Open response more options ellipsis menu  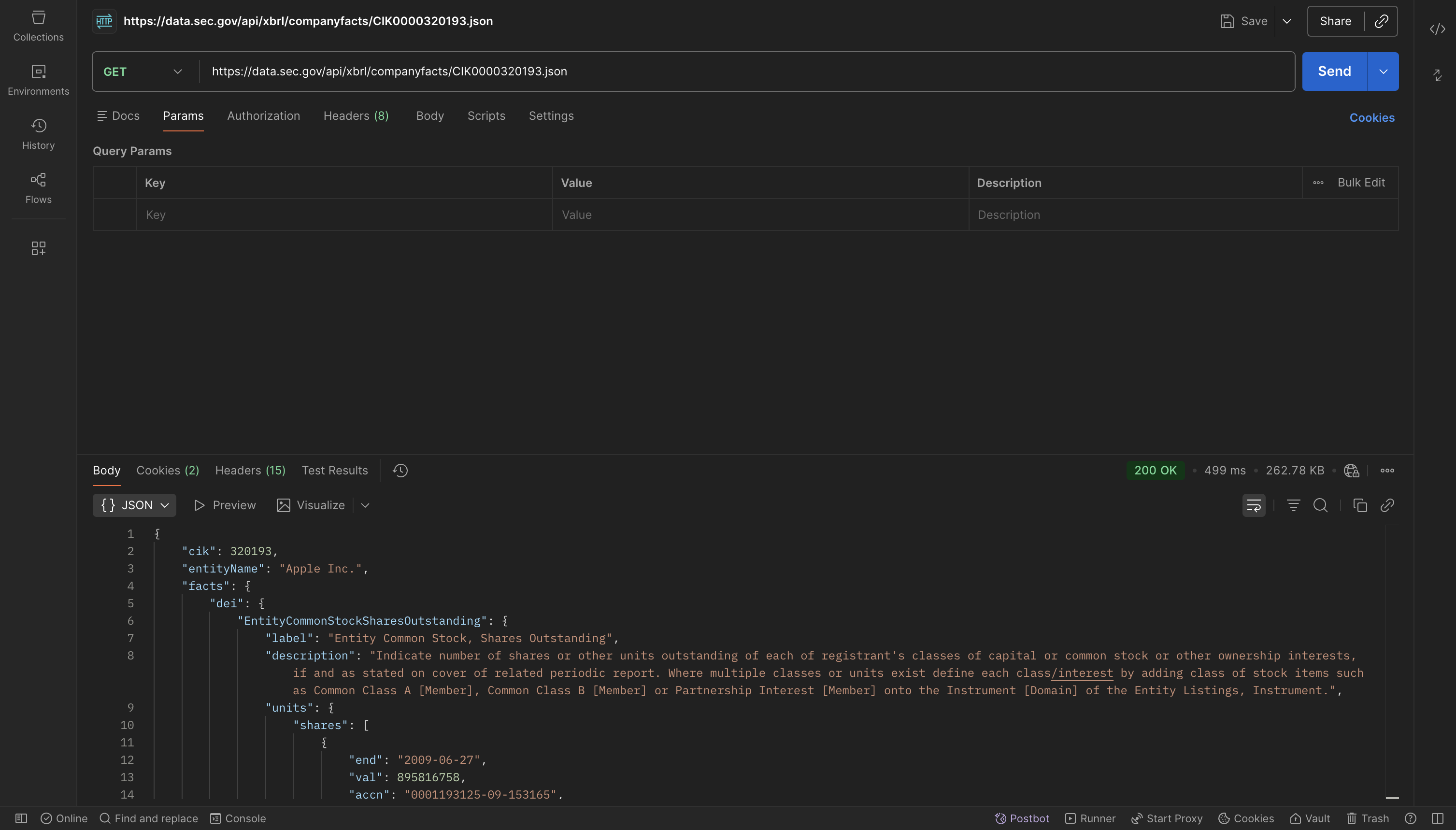(x=1387, y=470)
